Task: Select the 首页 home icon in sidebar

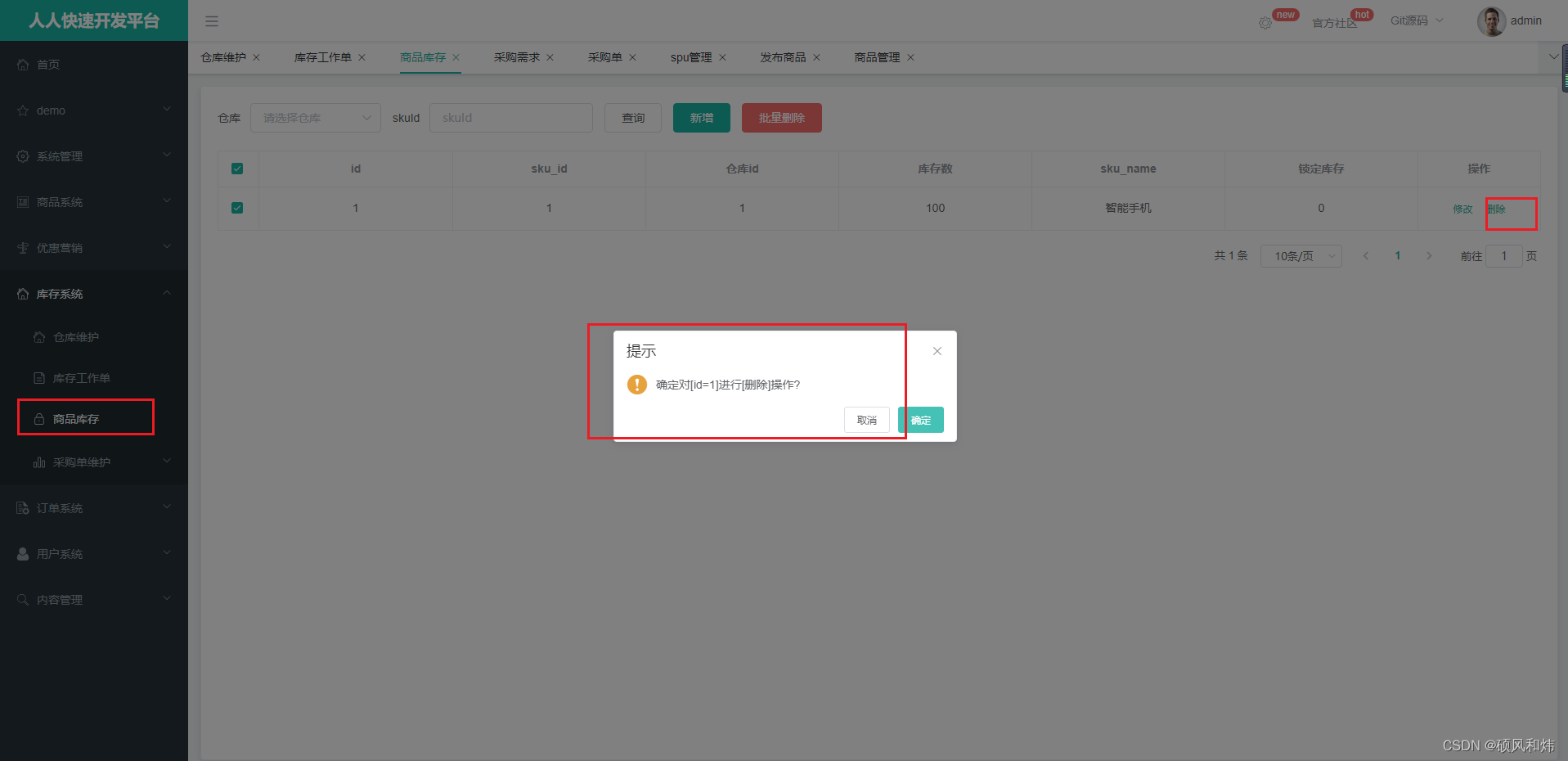Action: [22, 64]
